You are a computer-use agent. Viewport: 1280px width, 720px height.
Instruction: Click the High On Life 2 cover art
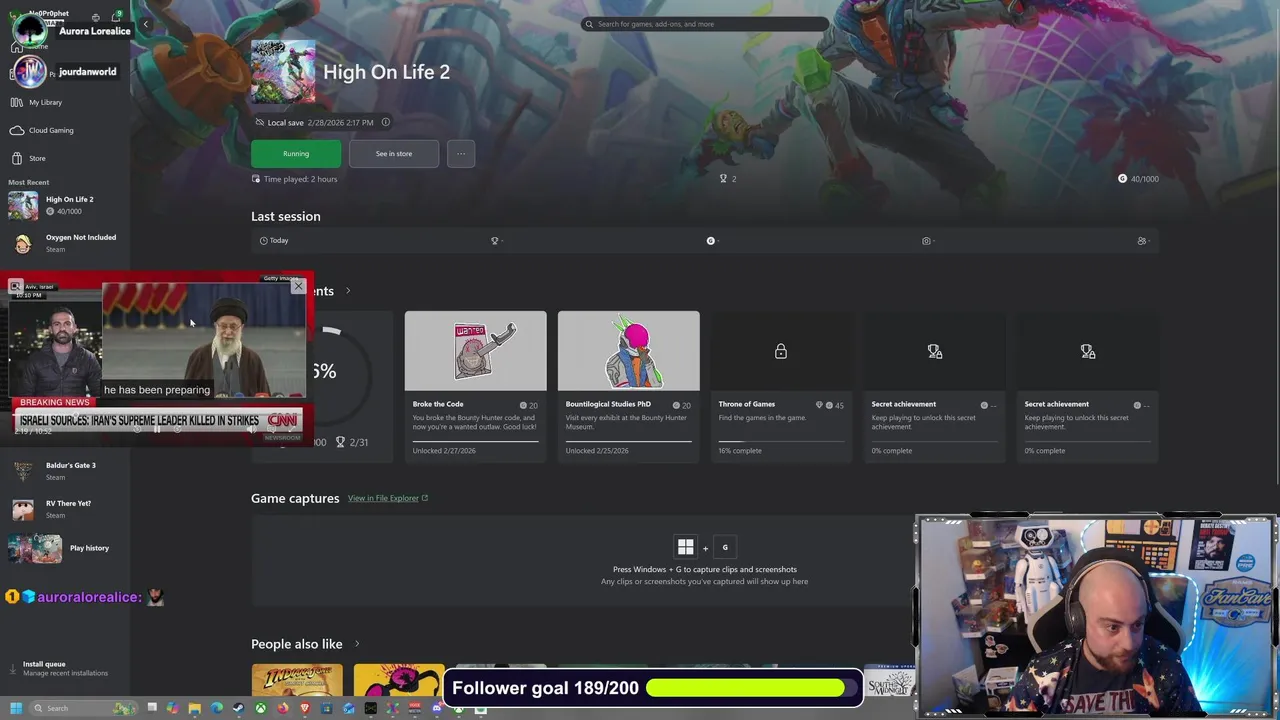coord(283,71)
